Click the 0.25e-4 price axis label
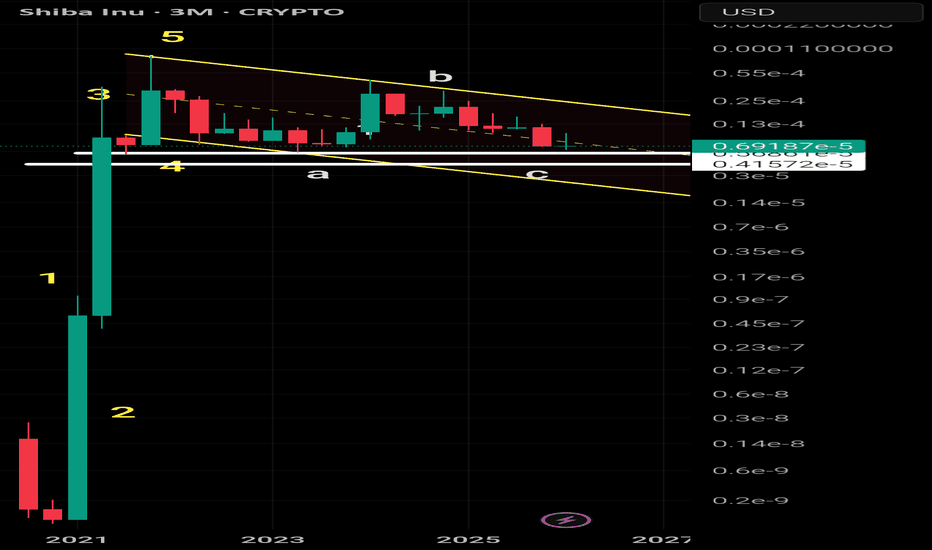 [x=759, y=101]
